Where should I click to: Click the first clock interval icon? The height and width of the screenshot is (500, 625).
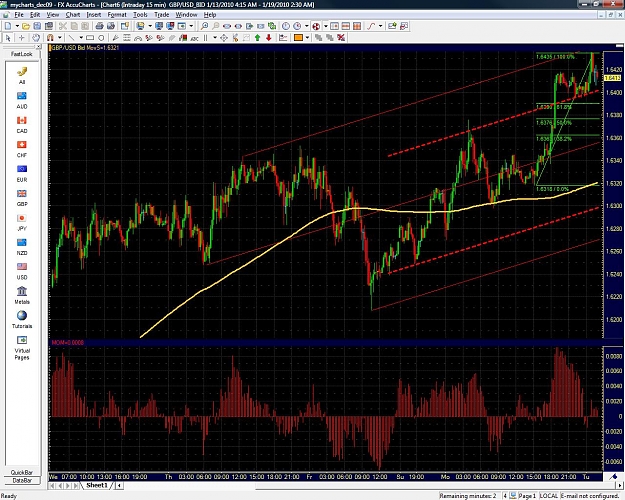click(x=286, y=26)
